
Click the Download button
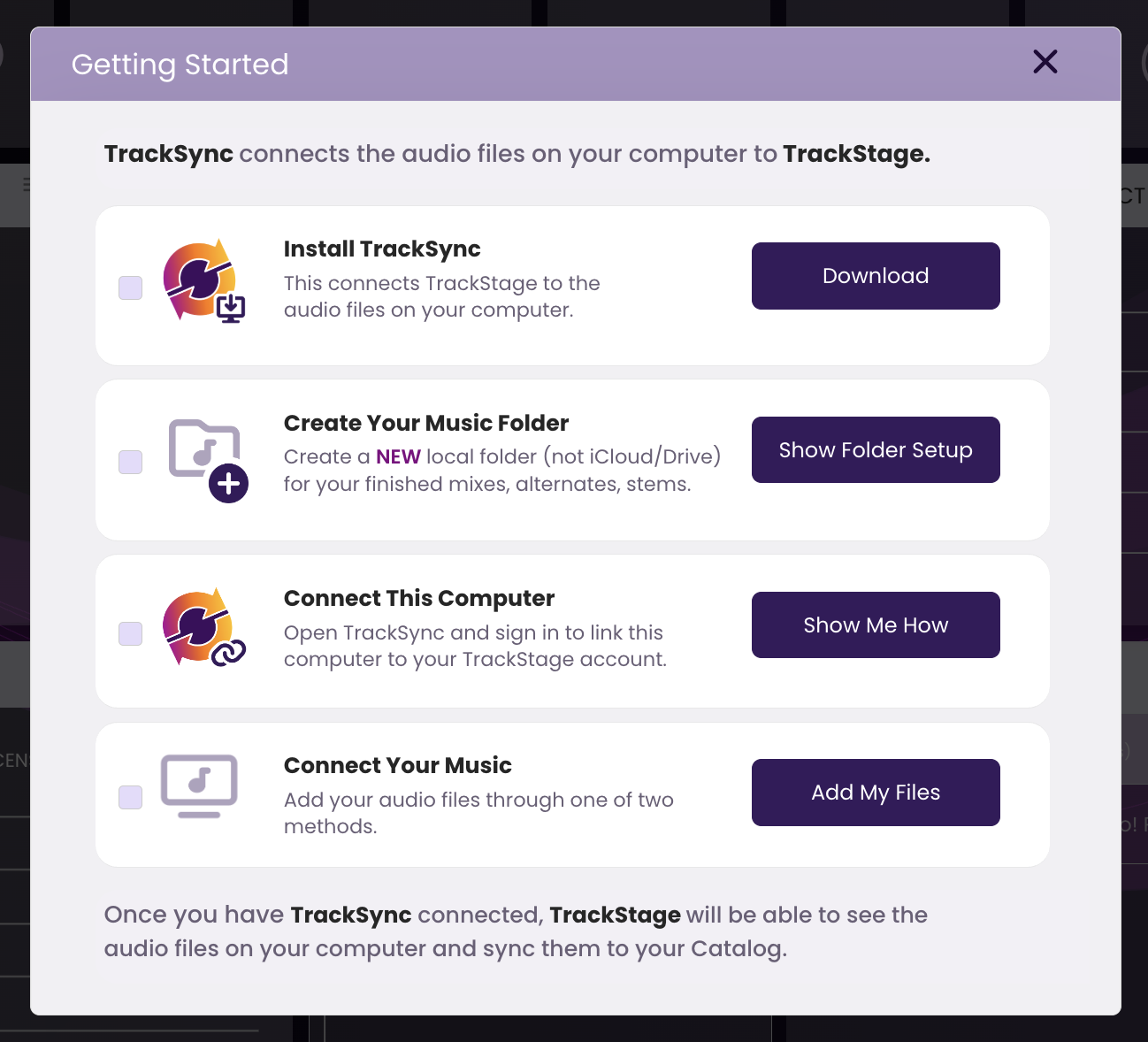tap(876, 276)
